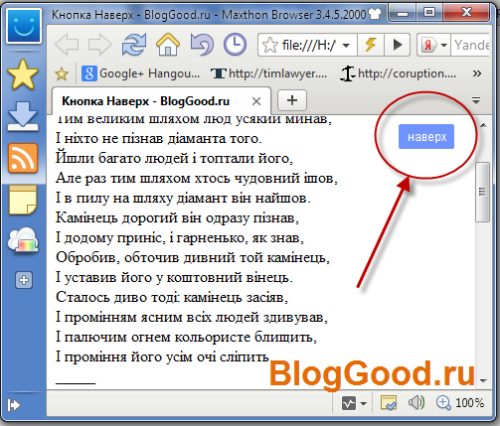Viewport: 500px width, 426px height.
Task: Click line 'І ніхто не пізнав діаманта того.'
Action: point(159,138)
